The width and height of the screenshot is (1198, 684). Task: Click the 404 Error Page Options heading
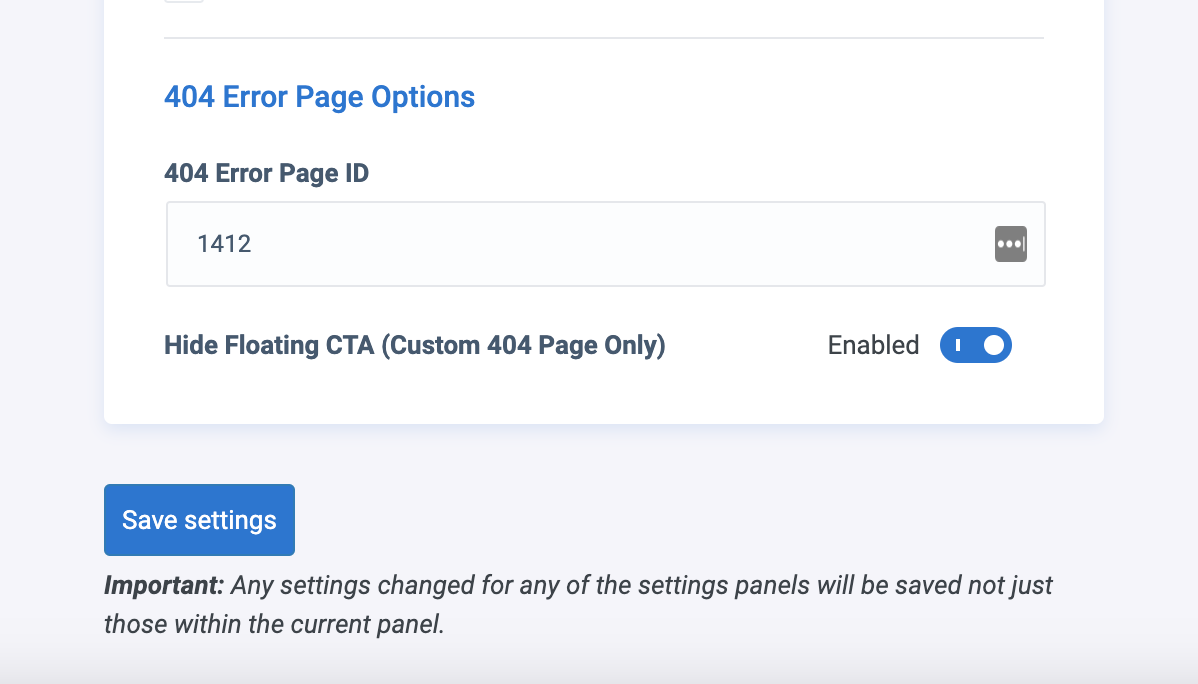319,97
